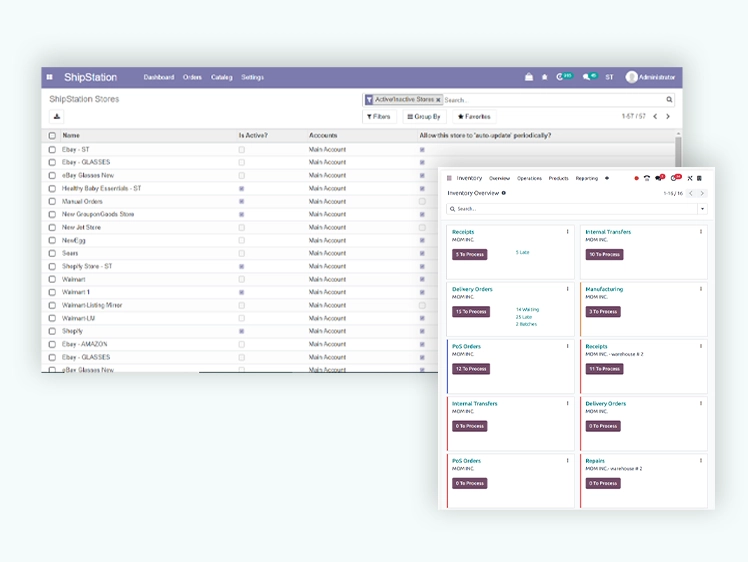This screenshot has height=562, width=748.
Task: Focus the ShipStation Search field
Action: [554, 100]
